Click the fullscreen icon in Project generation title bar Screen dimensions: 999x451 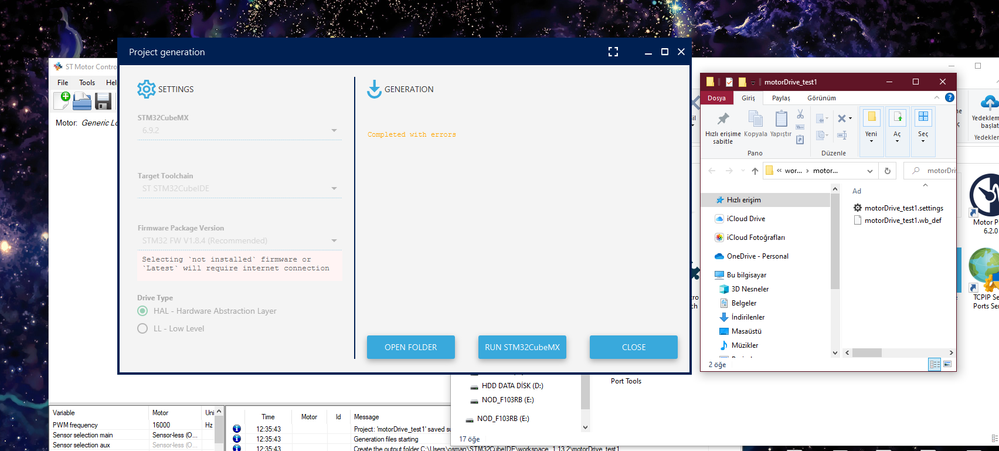tap(613, 52)
